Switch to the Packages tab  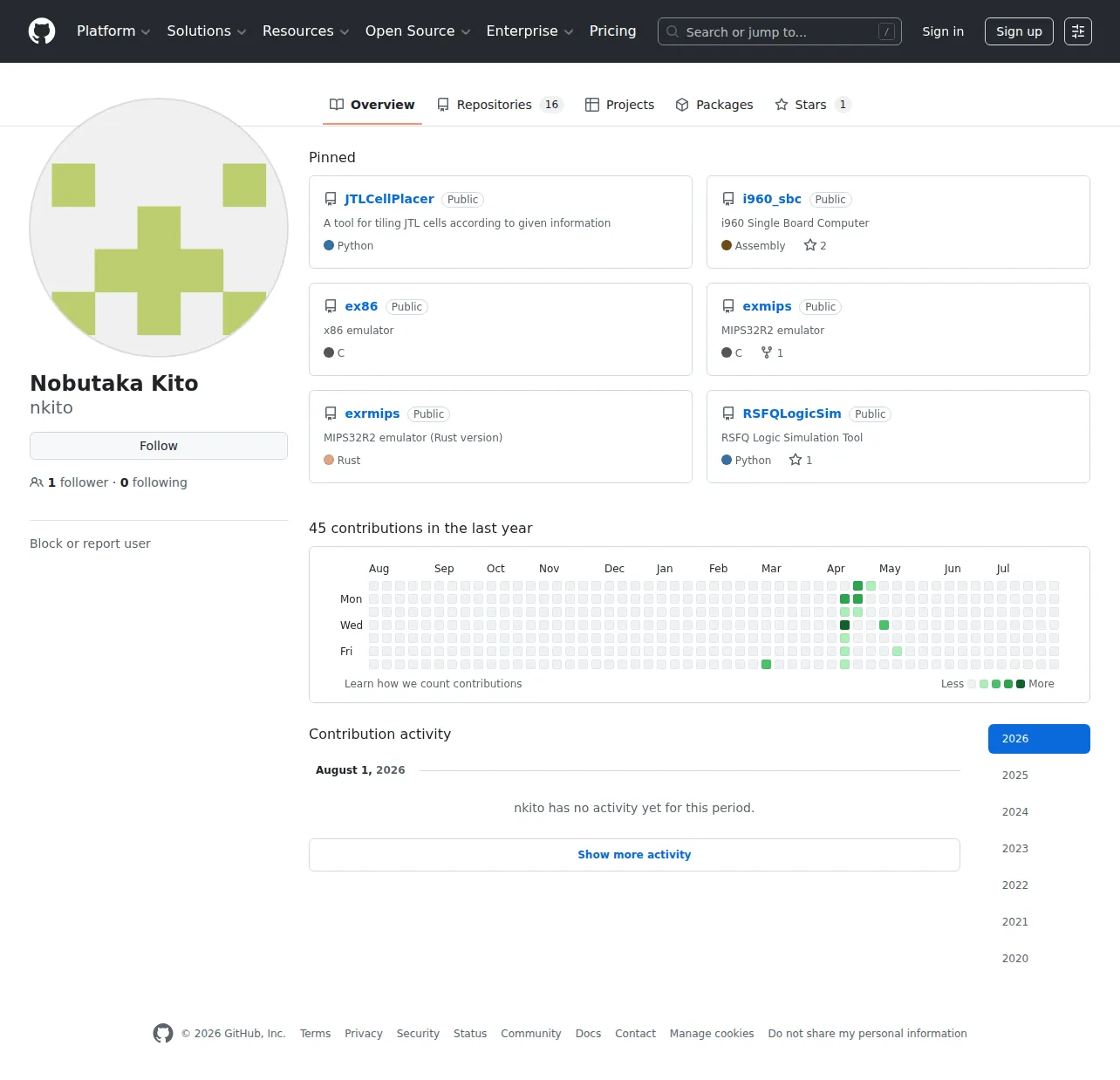[714, 105]
